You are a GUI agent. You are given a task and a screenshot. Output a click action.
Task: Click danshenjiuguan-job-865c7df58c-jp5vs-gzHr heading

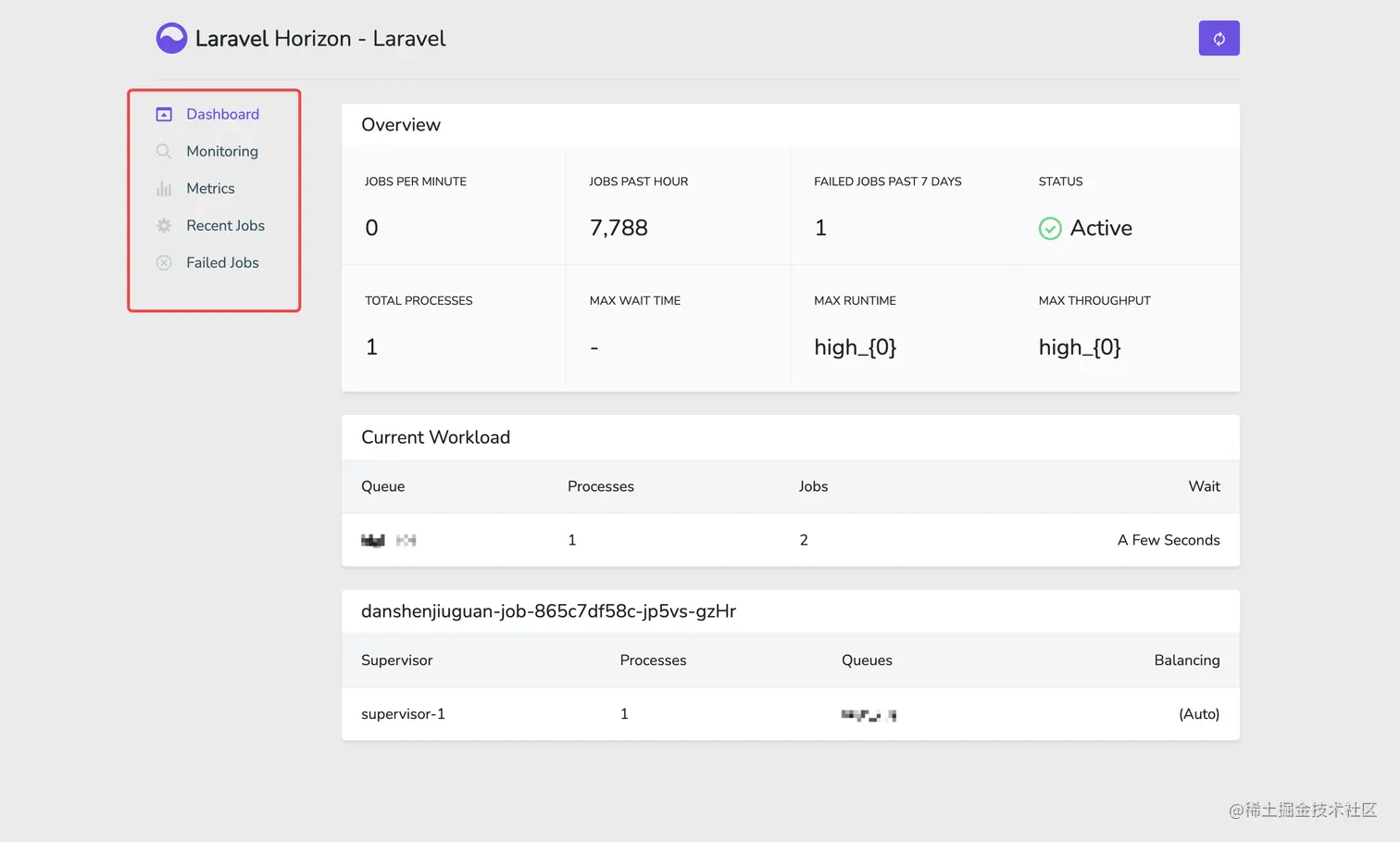pyautogui.click(x=548, y=611)
